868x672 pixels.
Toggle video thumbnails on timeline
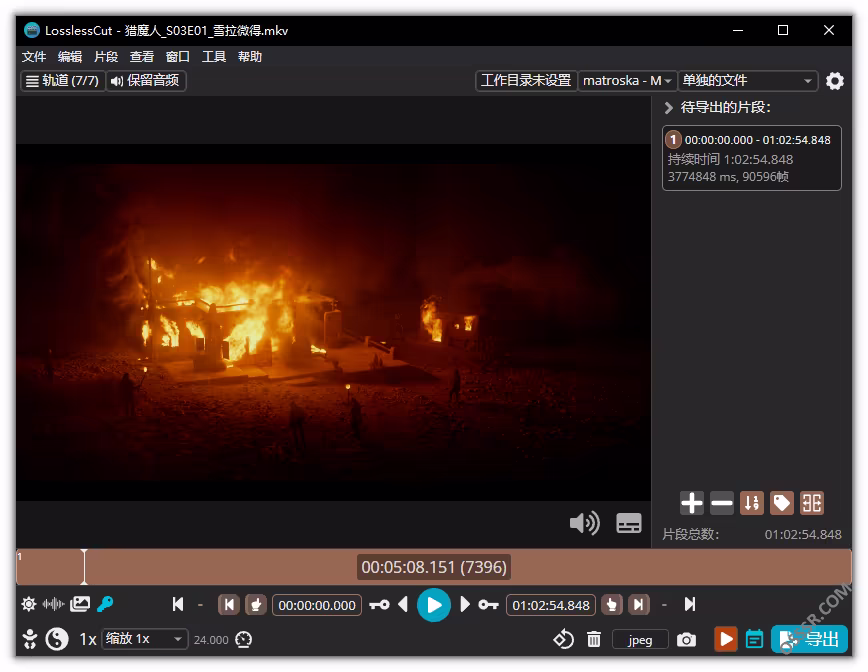point(80,604)
